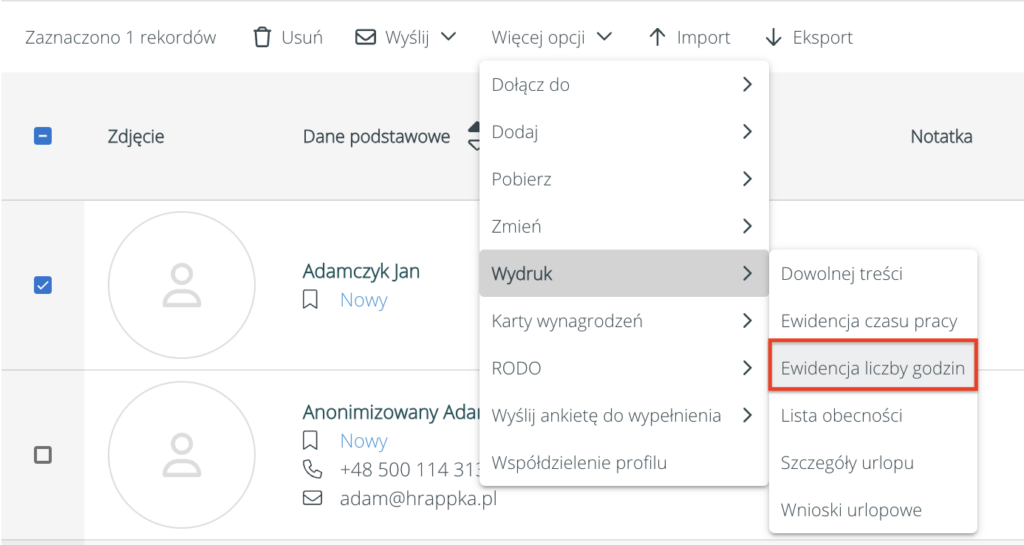Expand the Wyślij dropdown arrow

pyautogui.click(x=449, y=38)
